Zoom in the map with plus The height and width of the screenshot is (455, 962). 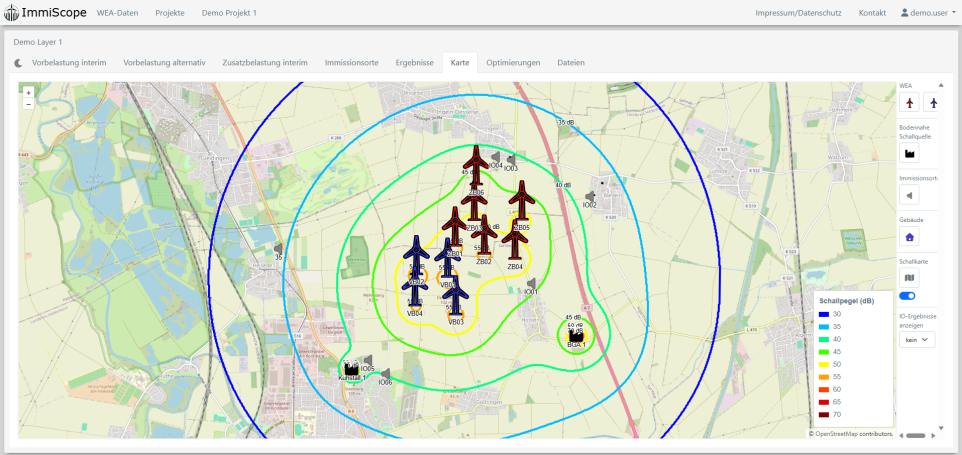pyautogui.click(x=28, y=92)
